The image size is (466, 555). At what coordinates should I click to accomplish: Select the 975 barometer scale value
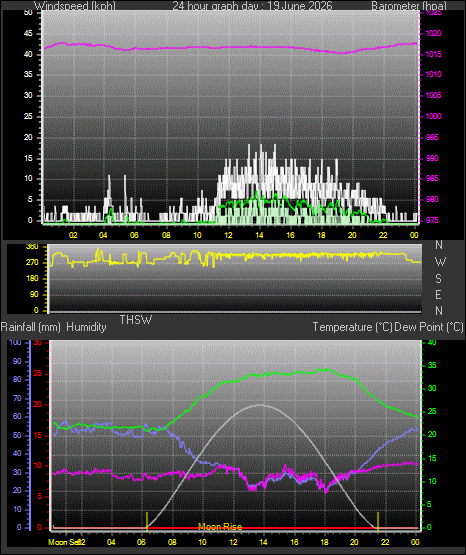[x=432, y=220]
